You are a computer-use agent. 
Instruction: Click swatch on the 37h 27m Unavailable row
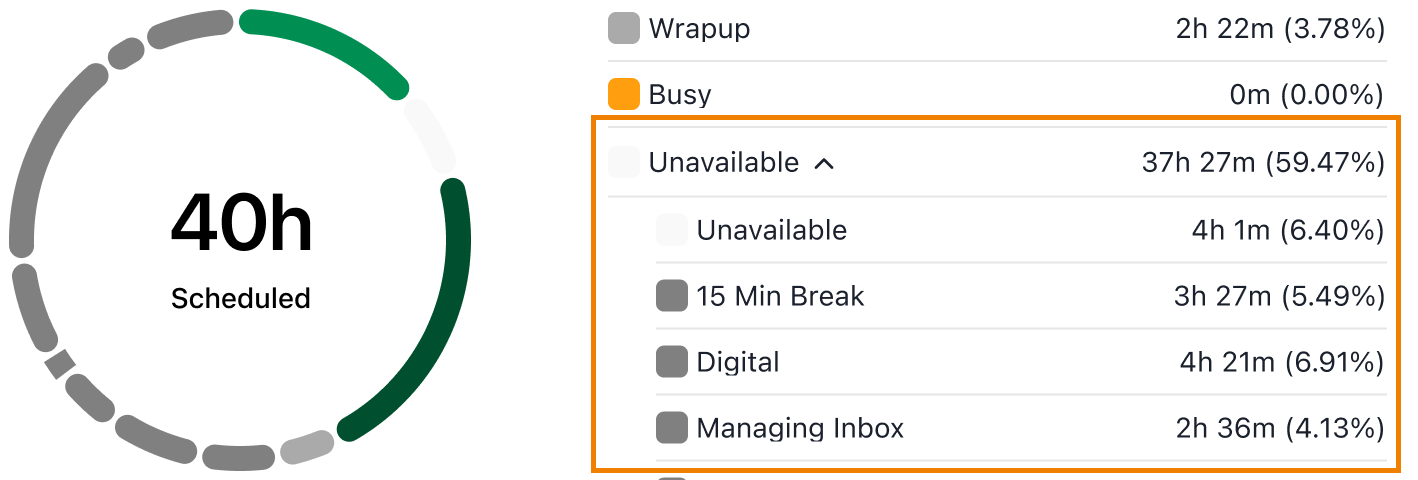[624, 162]
